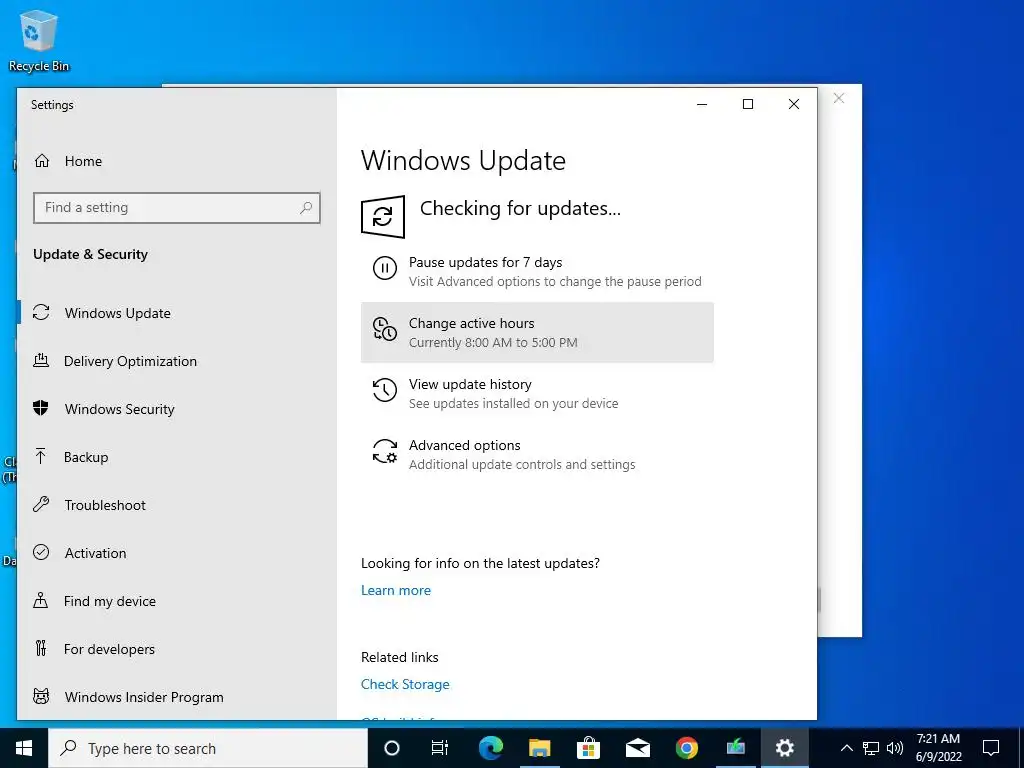Click the pause icon beside Pause updates
The image size is (1024, 768).
tap(385, 268)
